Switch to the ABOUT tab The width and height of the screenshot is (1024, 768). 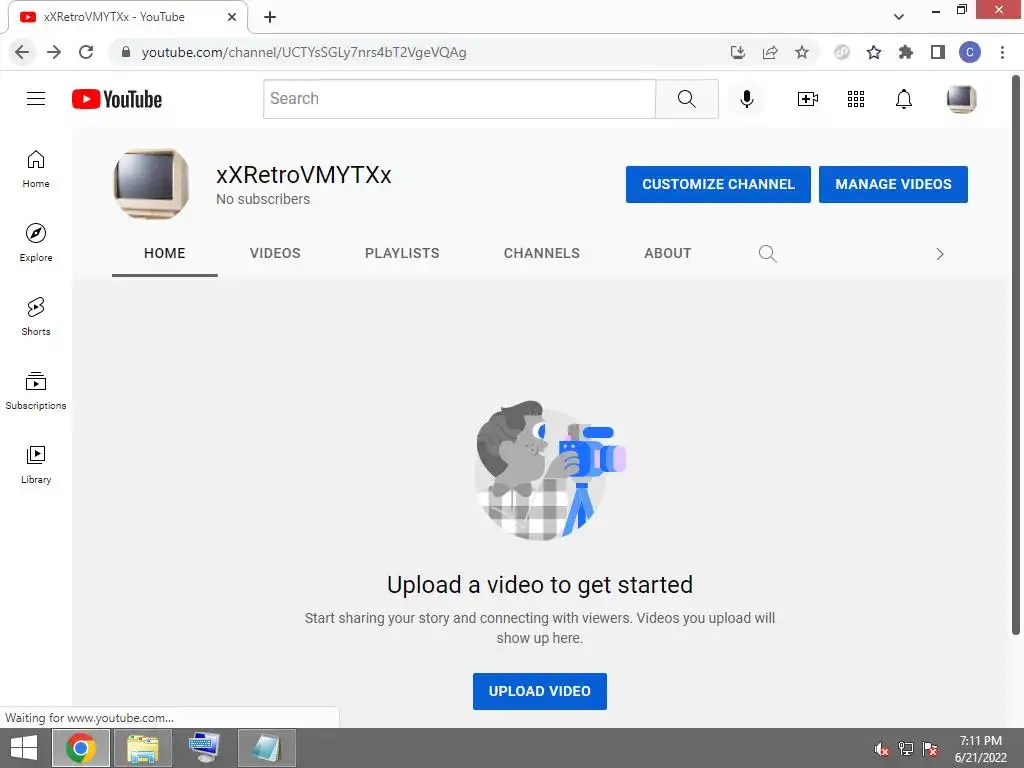[x=667, y=253]
